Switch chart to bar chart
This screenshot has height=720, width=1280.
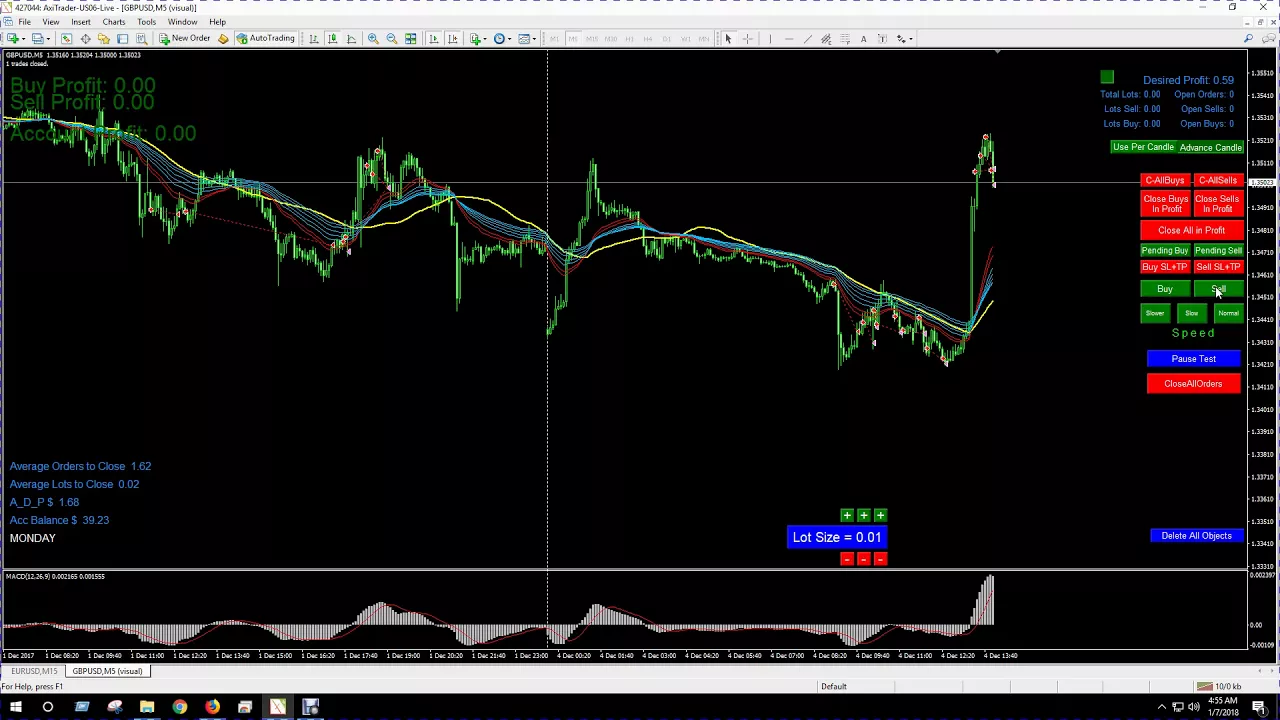click(314, 39)
